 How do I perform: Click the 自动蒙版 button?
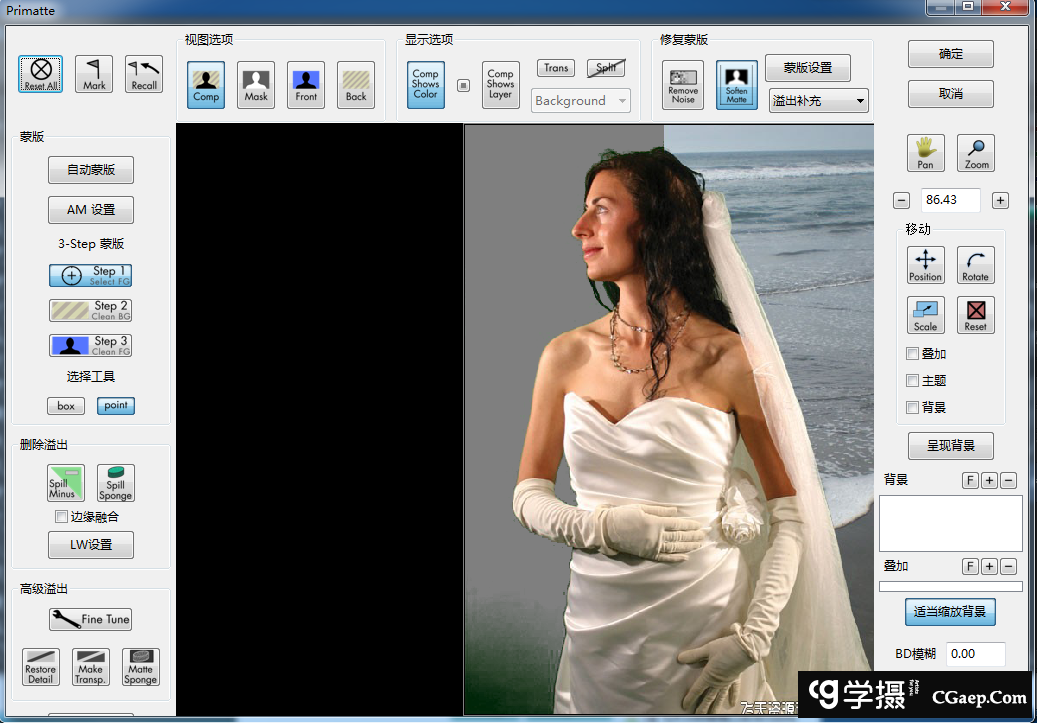coord(91,170)
